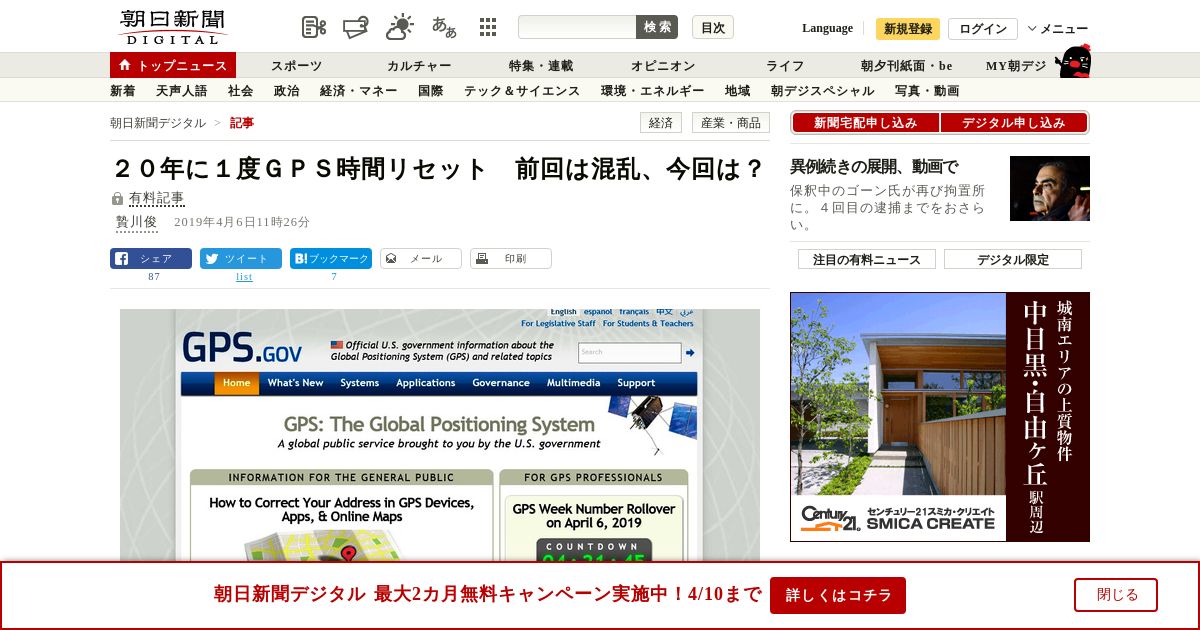Open the grid apps menu icon

coord(488,27)
